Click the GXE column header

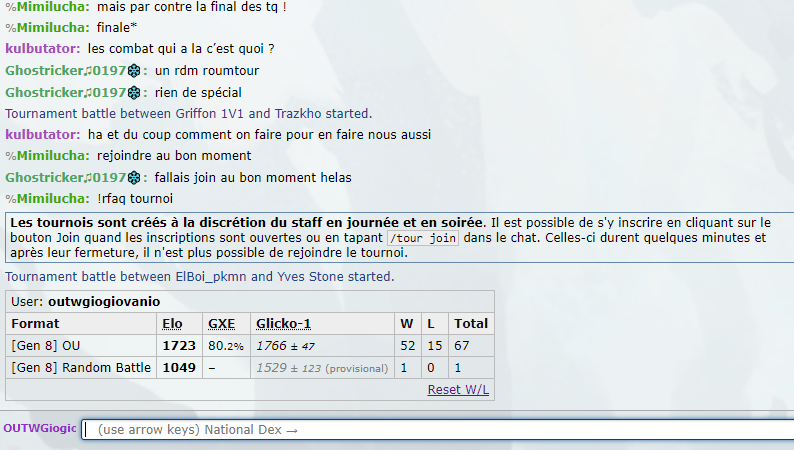(221, 323)
